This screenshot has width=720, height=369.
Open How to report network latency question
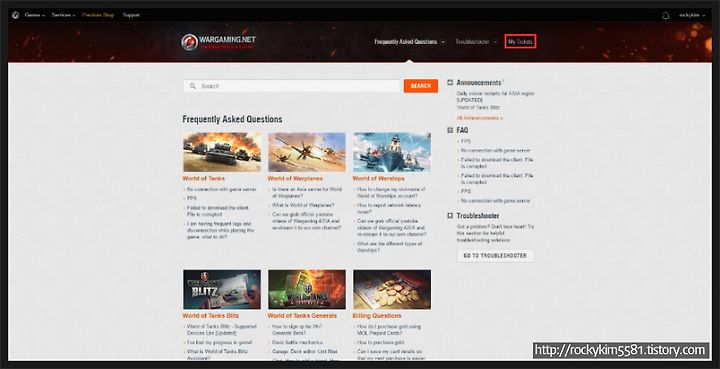389,208
